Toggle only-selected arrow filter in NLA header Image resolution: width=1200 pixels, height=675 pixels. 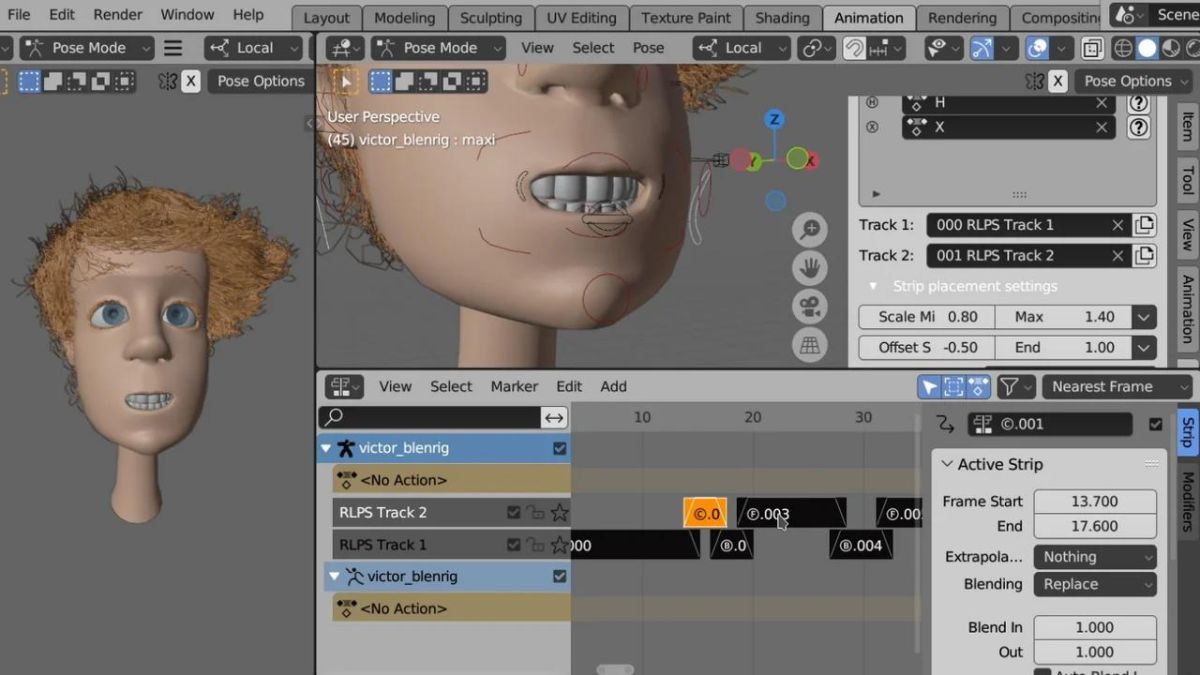tap(930, 386)
